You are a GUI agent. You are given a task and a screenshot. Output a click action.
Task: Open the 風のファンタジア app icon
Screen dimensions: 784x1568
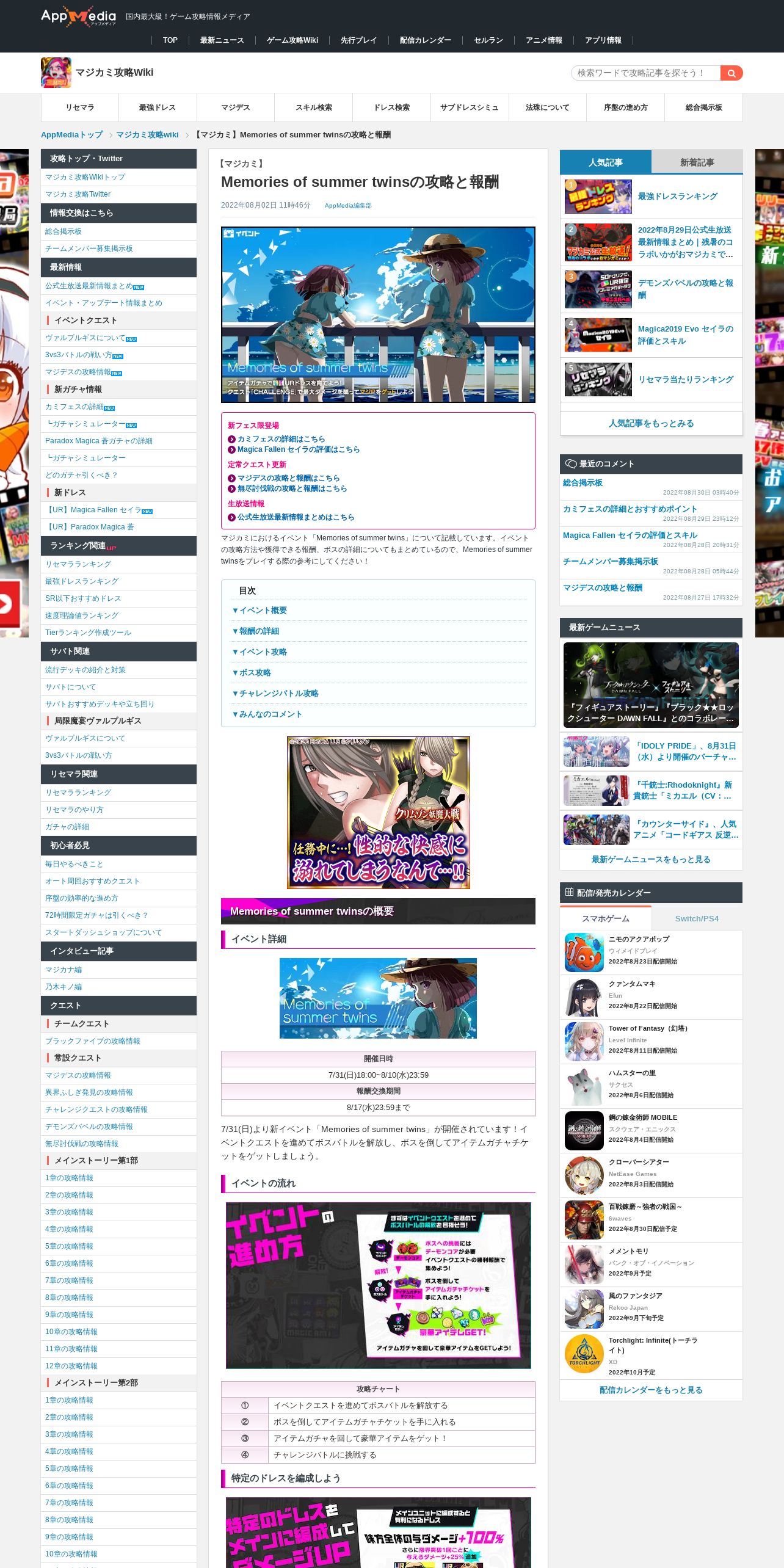[584, 1308]
